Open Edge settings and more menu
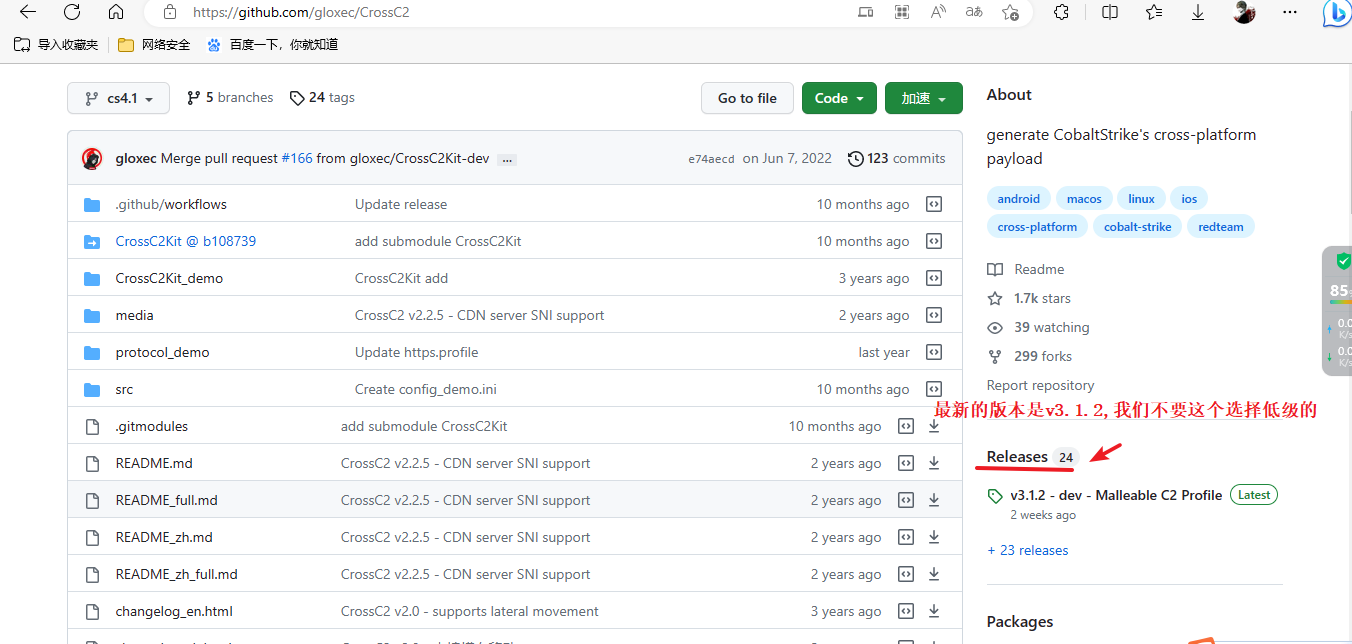This screenshot has width=1352, height=644. 1290,12
